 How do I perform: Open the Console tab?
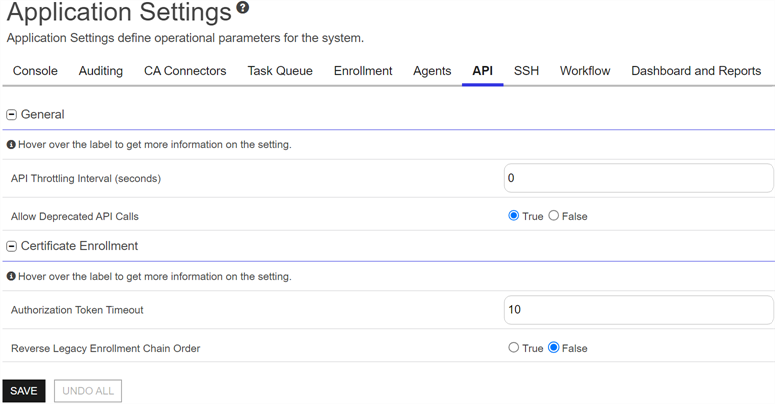click(35, 71)
